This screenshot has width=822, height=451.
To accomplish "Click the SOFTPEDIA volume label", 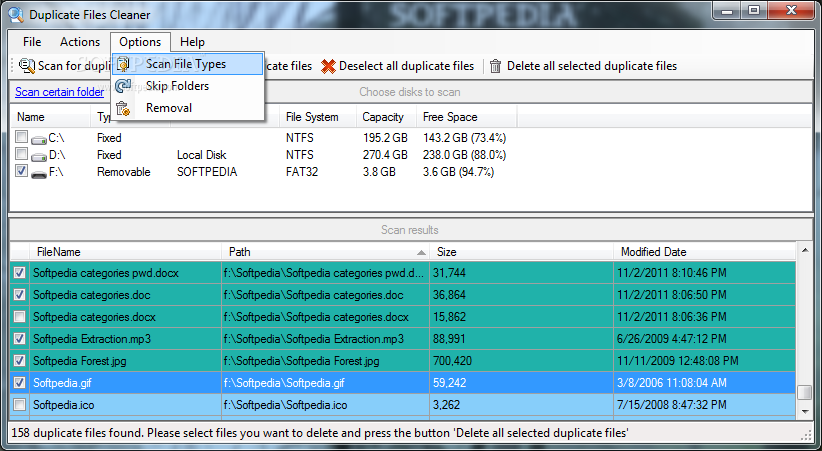I will click(x=207, y=172).
